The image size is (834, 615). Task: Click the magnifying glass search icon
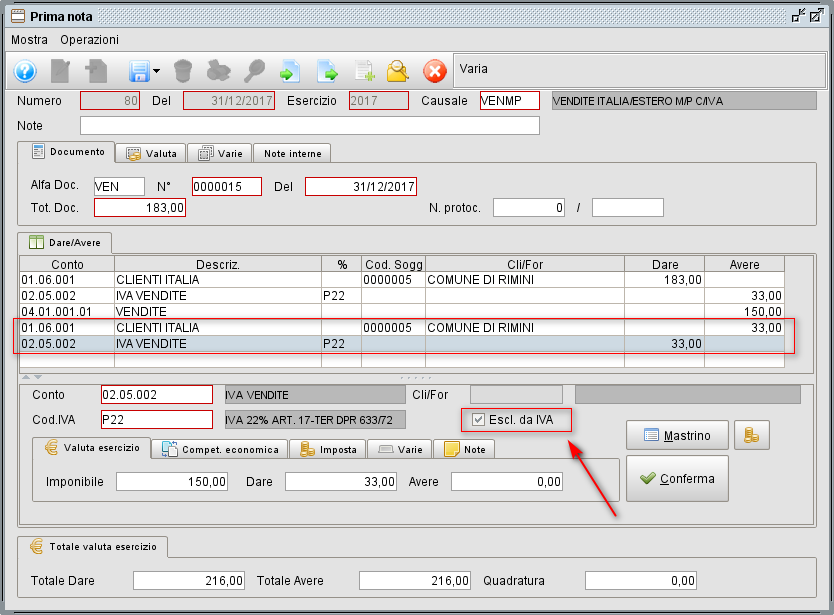[x=255, y=71]
